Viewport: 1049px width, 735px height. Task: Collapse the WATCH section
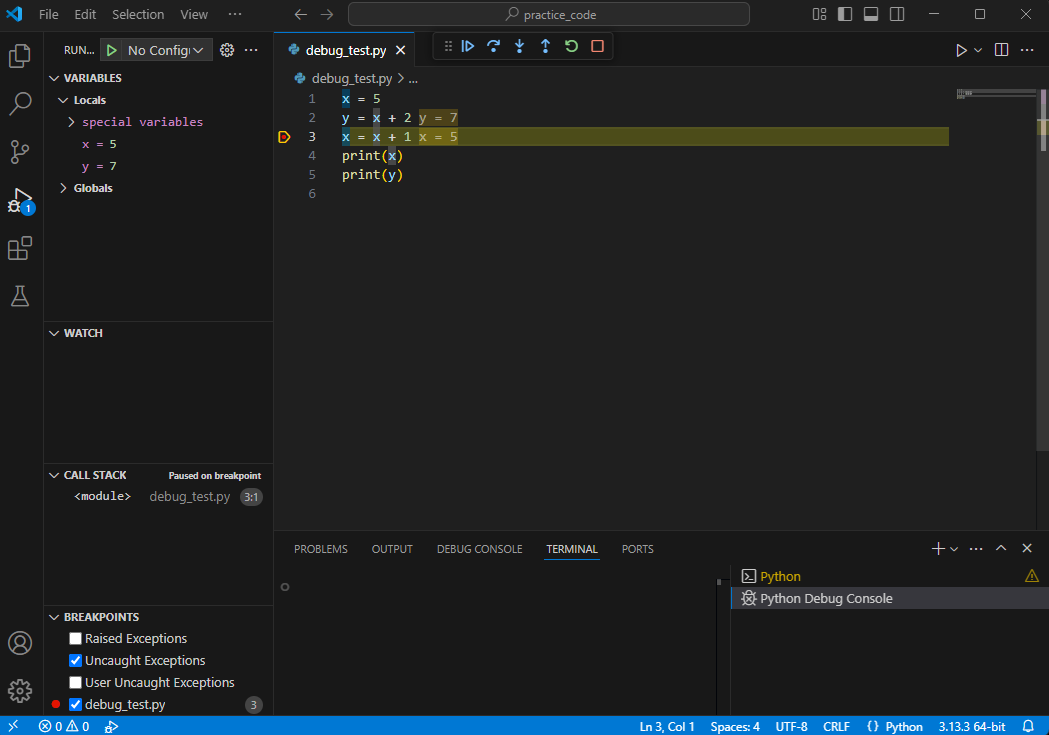click(54, 333)
